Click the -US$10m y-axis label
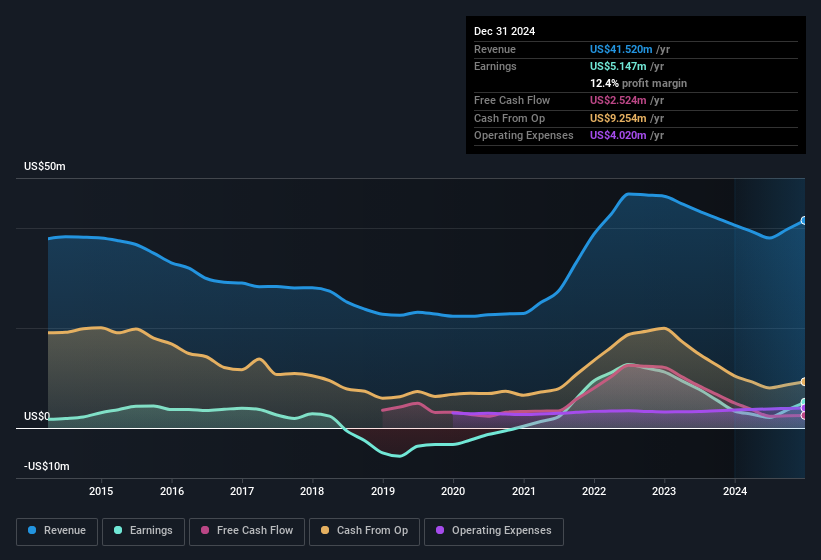 (46, 467)
